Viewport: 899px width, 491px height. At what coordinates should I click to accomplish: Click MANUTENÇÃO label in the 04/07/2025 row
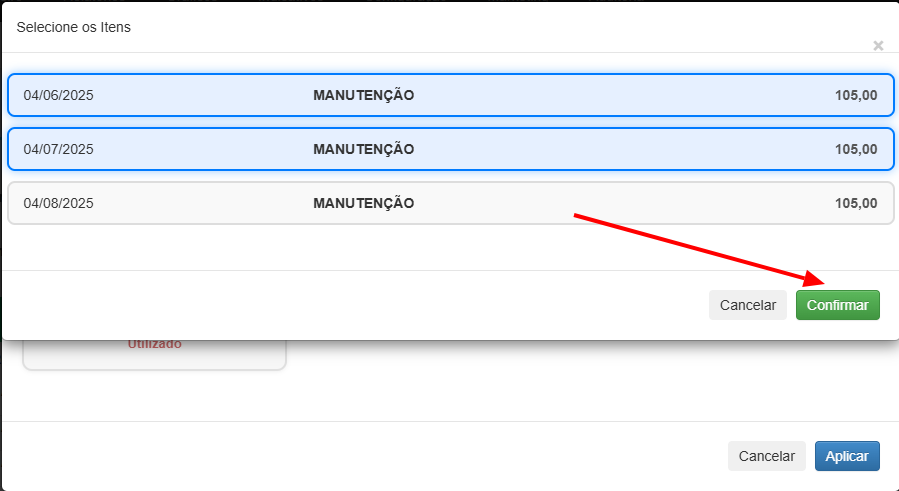click(x=363, y=149)
